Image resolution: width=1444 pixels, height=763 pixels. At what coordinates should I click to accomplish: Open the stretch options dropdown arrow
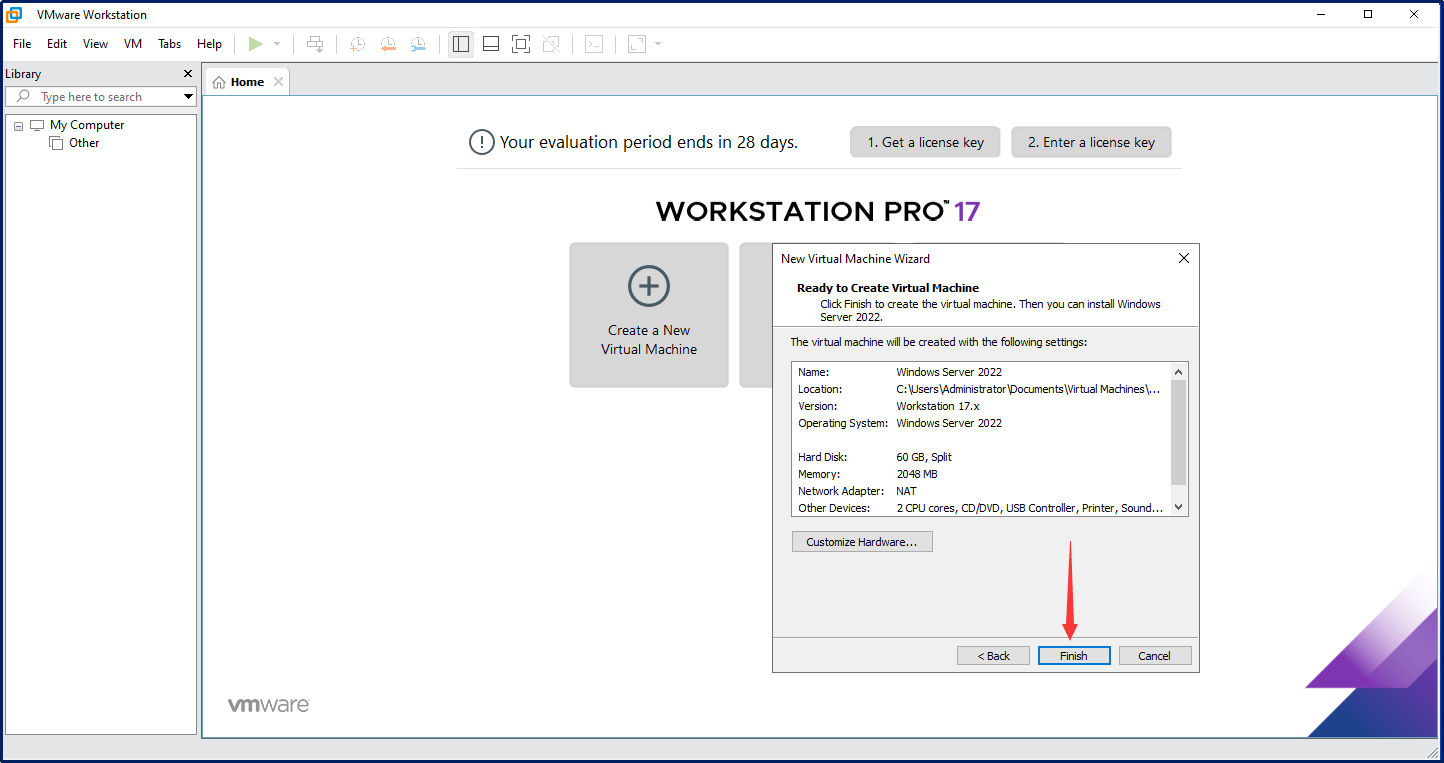point(658,44)
